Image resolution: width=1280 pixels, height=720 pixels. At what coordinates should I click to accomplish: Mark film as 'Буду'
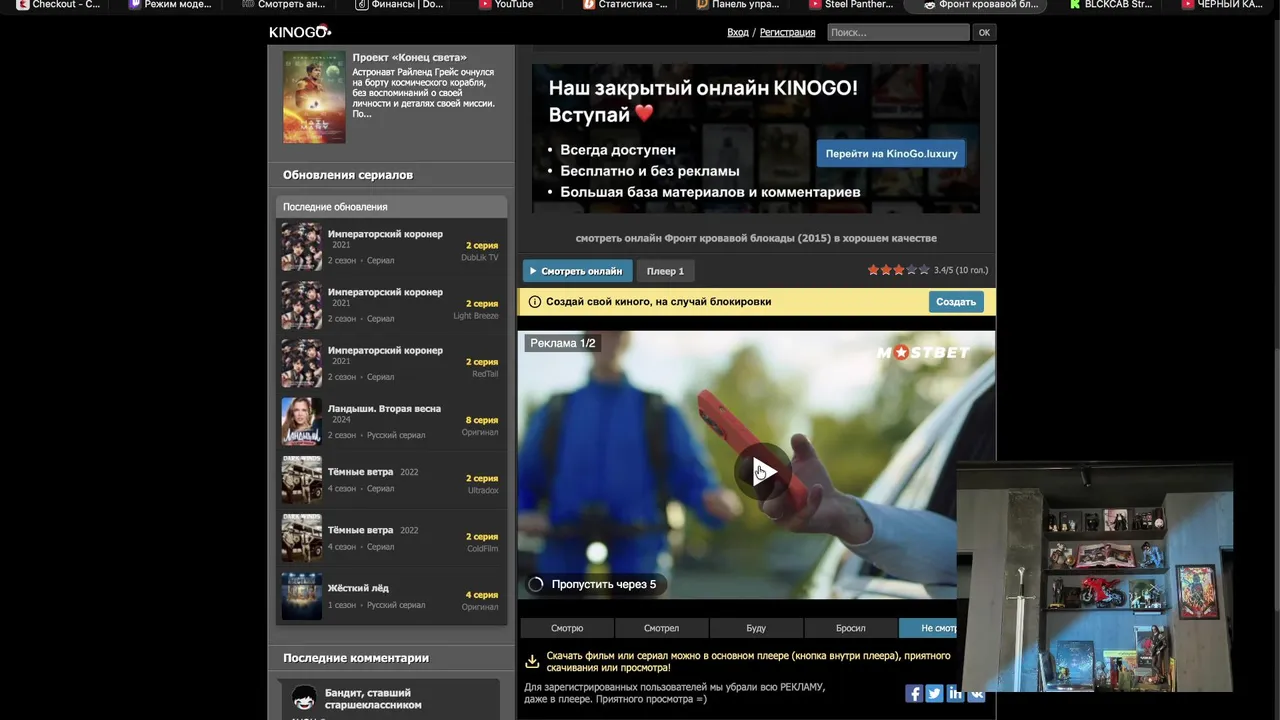pyautogui.click(x=756, y=628)
